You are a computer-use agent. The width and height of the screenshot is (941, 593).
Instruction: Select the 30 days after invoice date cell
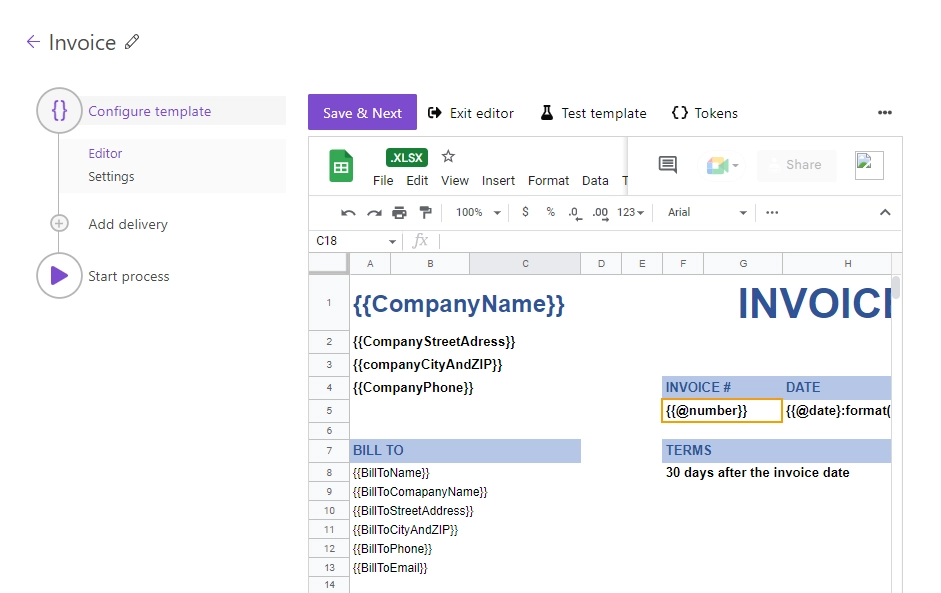tap(757, 473)
